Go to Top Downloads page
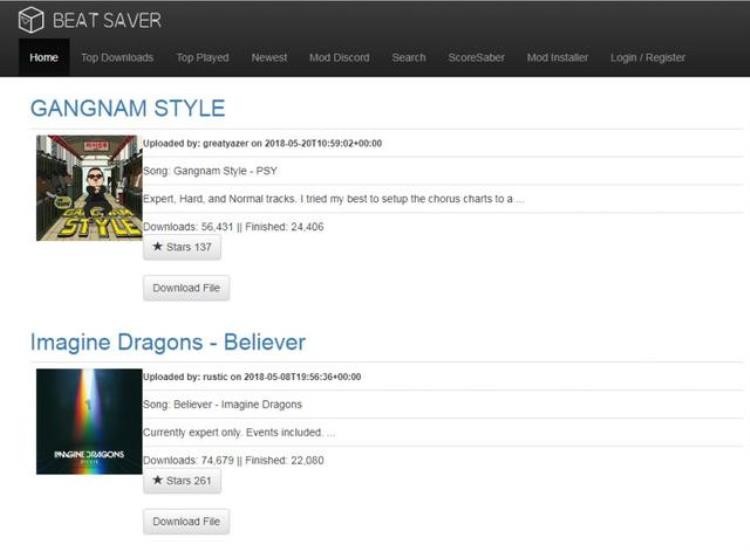This screenshot has height=551, width=750. click(x=117, y=58)
